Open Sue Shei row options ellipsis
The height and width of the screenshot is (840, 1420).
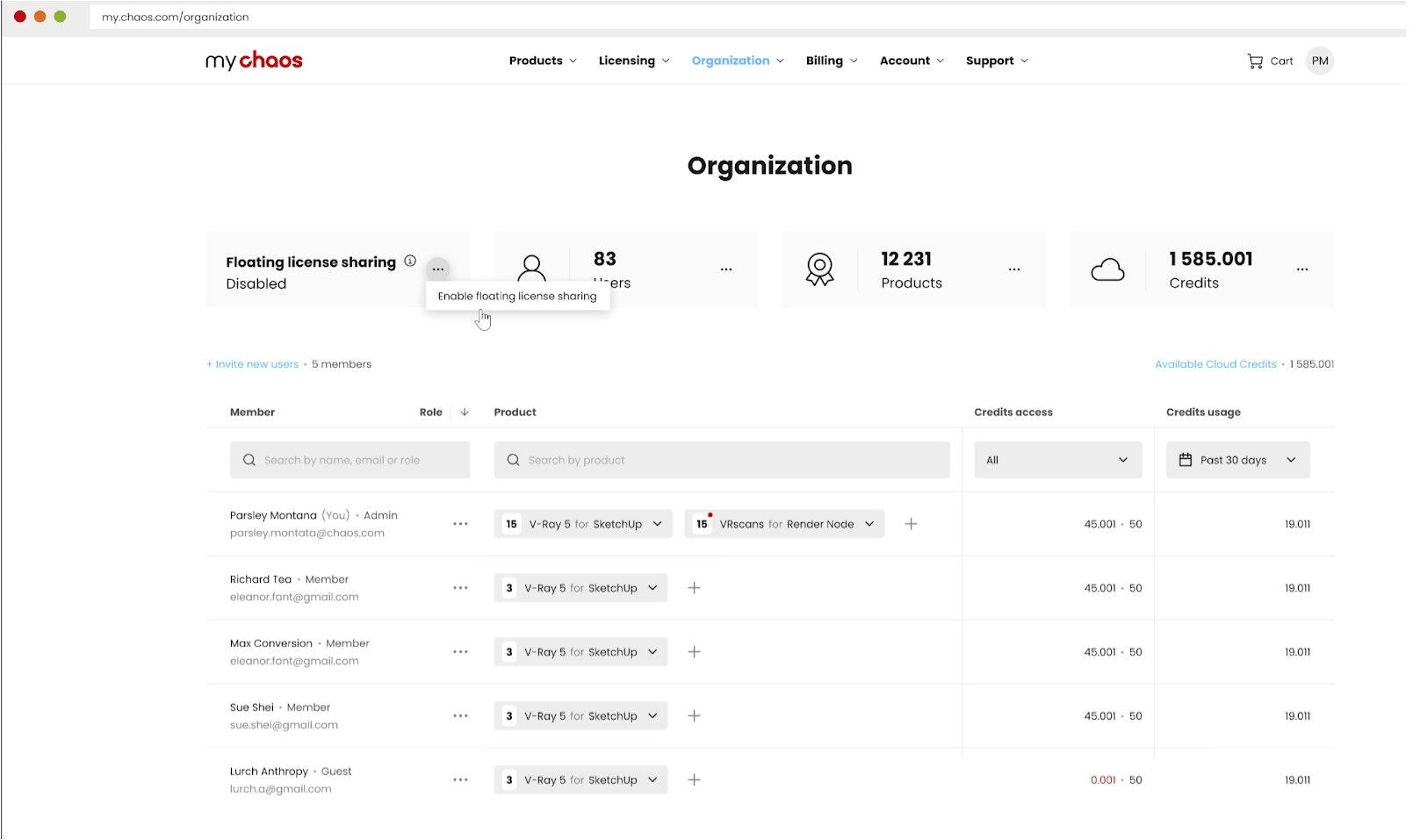coord(460,716)
